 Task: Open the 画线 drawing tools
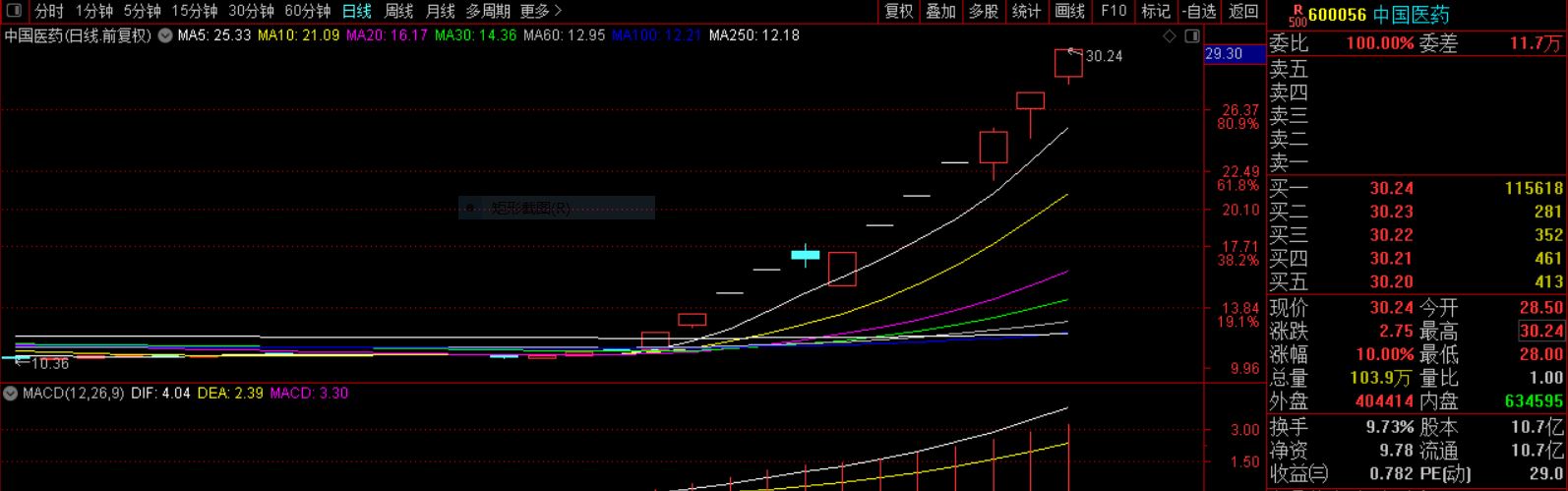(x=1069, y=11)
